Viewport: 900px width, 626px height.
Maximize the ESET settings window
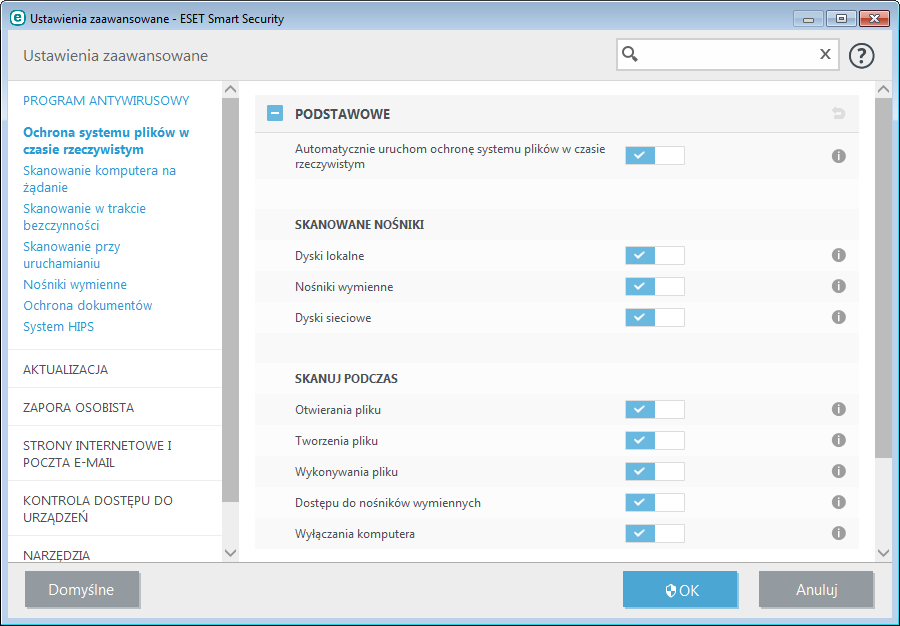click(x=841, y=18)
